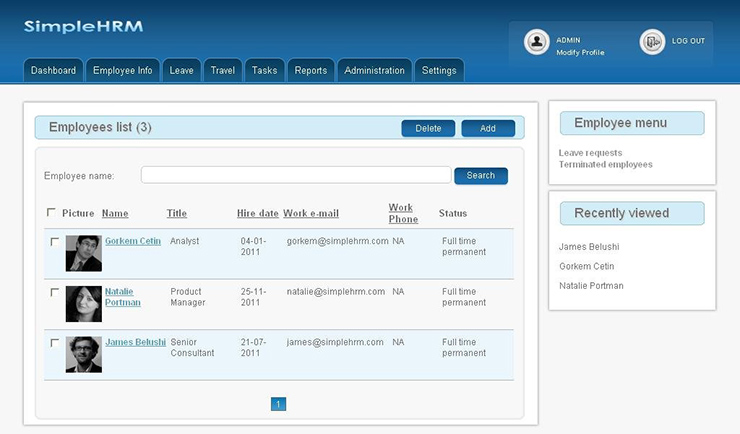Screen dimensions: 740x434
Task: Switch to the Reports tab
Action: (311, 71)
